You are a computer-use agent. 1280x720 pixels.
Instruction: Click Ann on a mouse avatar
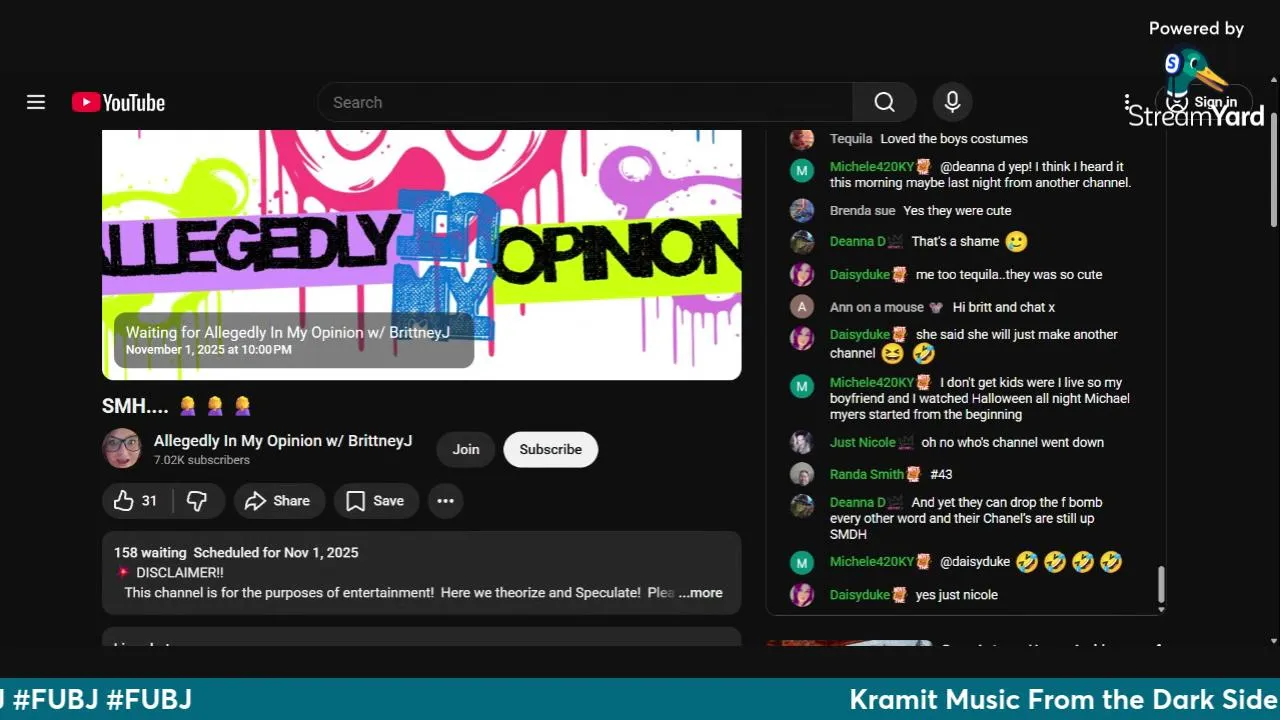coord(802,307)
